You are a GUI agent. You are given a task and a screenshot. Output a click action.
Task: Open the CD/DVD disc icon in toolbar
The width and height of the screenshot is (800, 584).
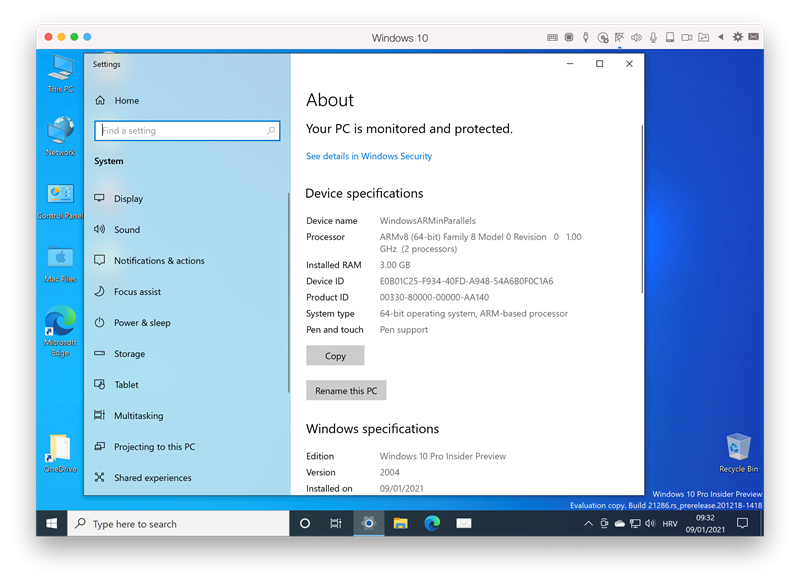(x=602, y=37)
